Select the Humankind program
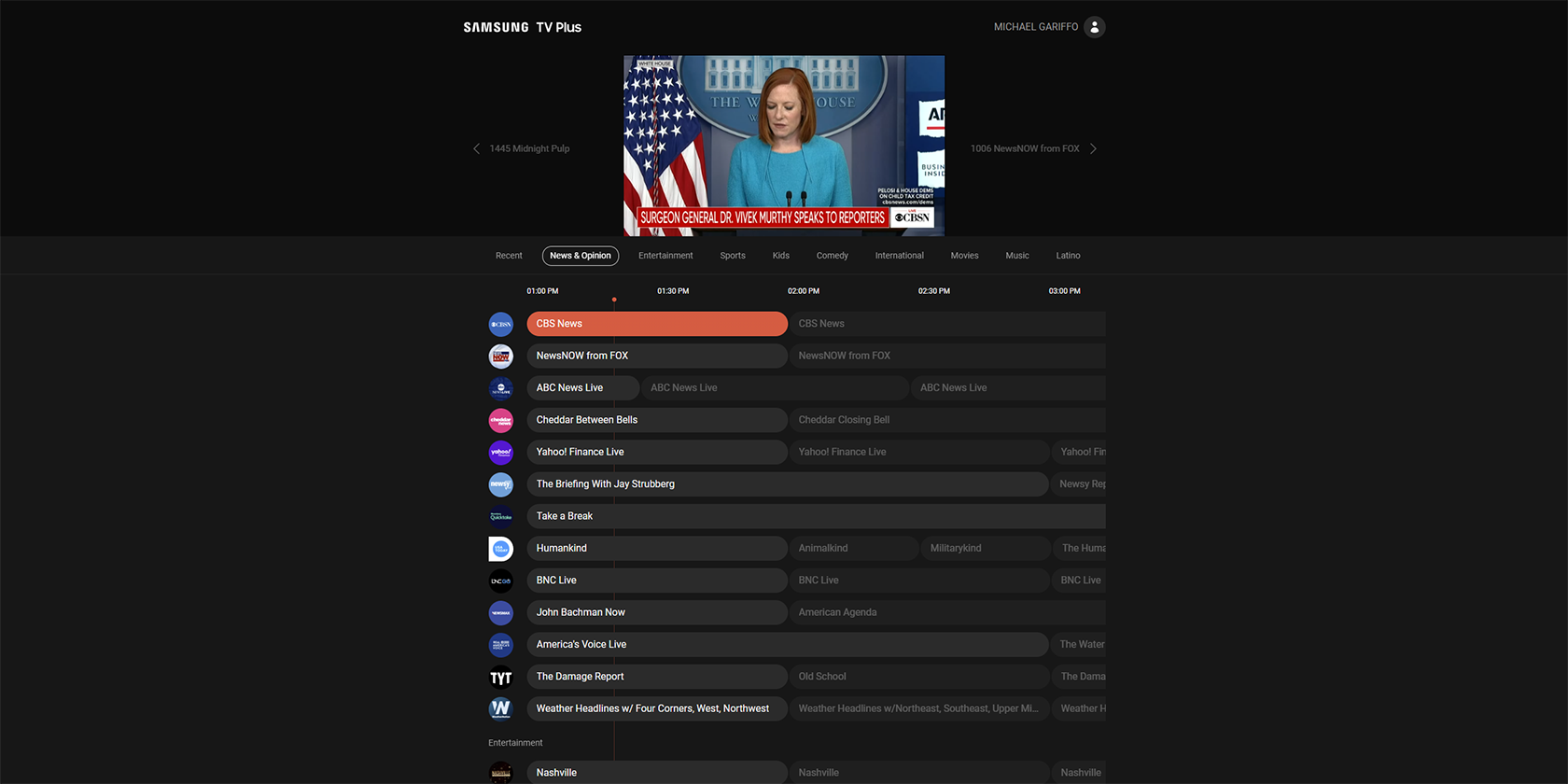 click(x=657, y=548)
